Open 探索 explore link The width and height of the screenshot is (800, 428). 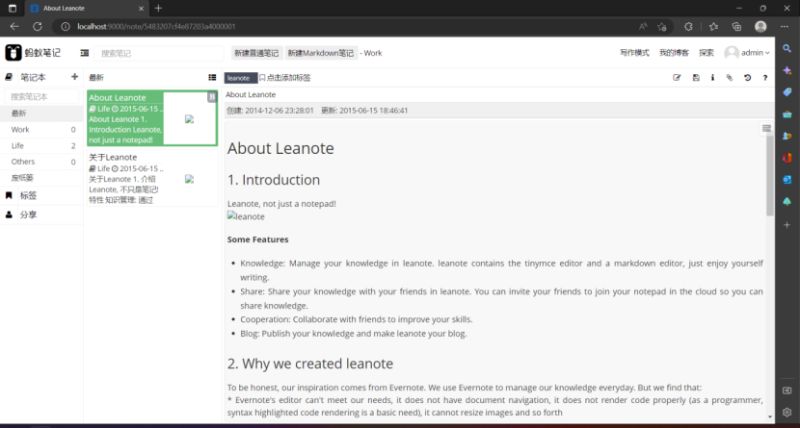(706, 53)
